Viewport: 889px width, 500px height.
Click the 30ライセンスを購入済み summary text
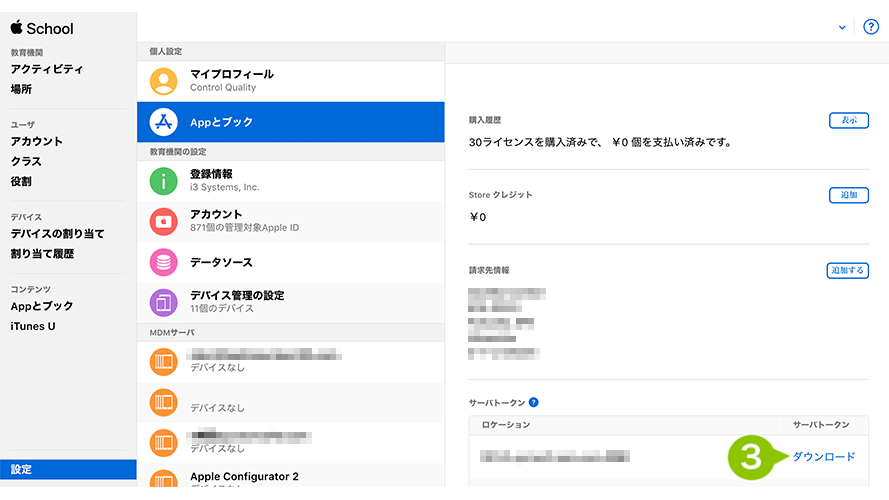(600, 142)
